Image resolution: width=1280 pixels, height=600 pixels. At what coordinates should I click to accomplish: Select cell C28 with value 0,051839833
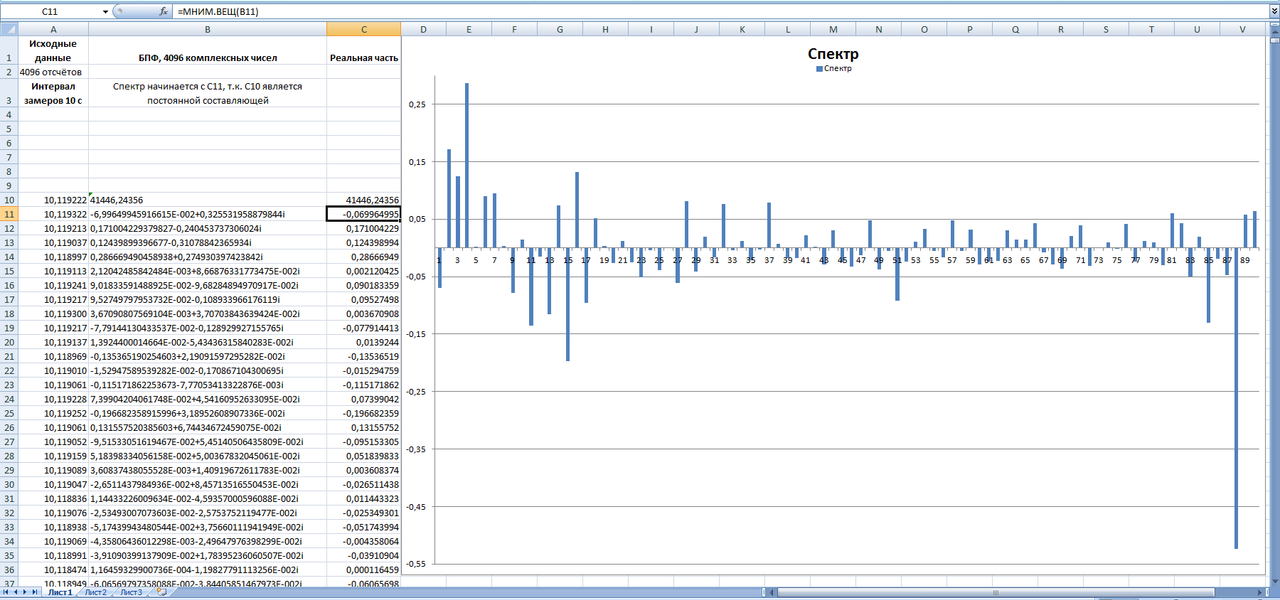point(364,456)
